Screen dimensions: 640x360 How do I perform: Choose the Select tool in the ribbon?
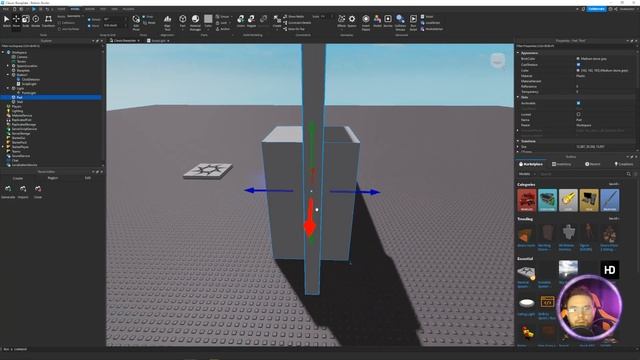(7, 21)
